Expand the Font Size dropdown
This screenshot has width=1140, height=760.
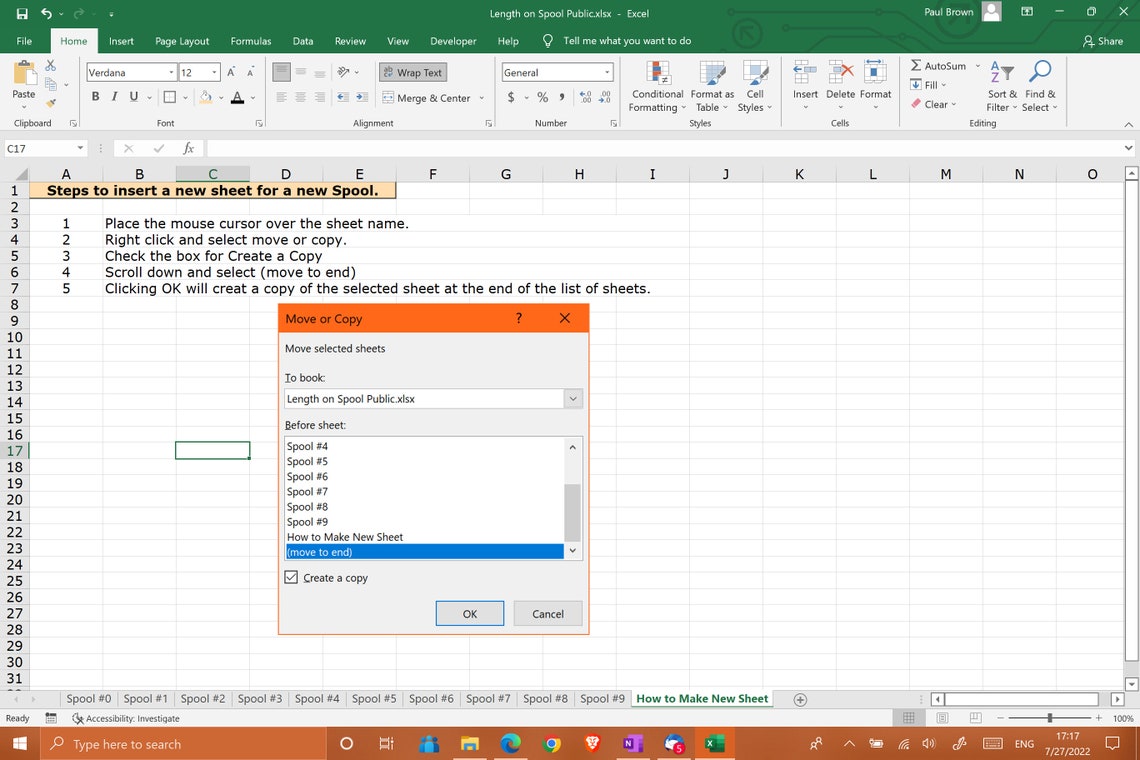pos(212,72)
